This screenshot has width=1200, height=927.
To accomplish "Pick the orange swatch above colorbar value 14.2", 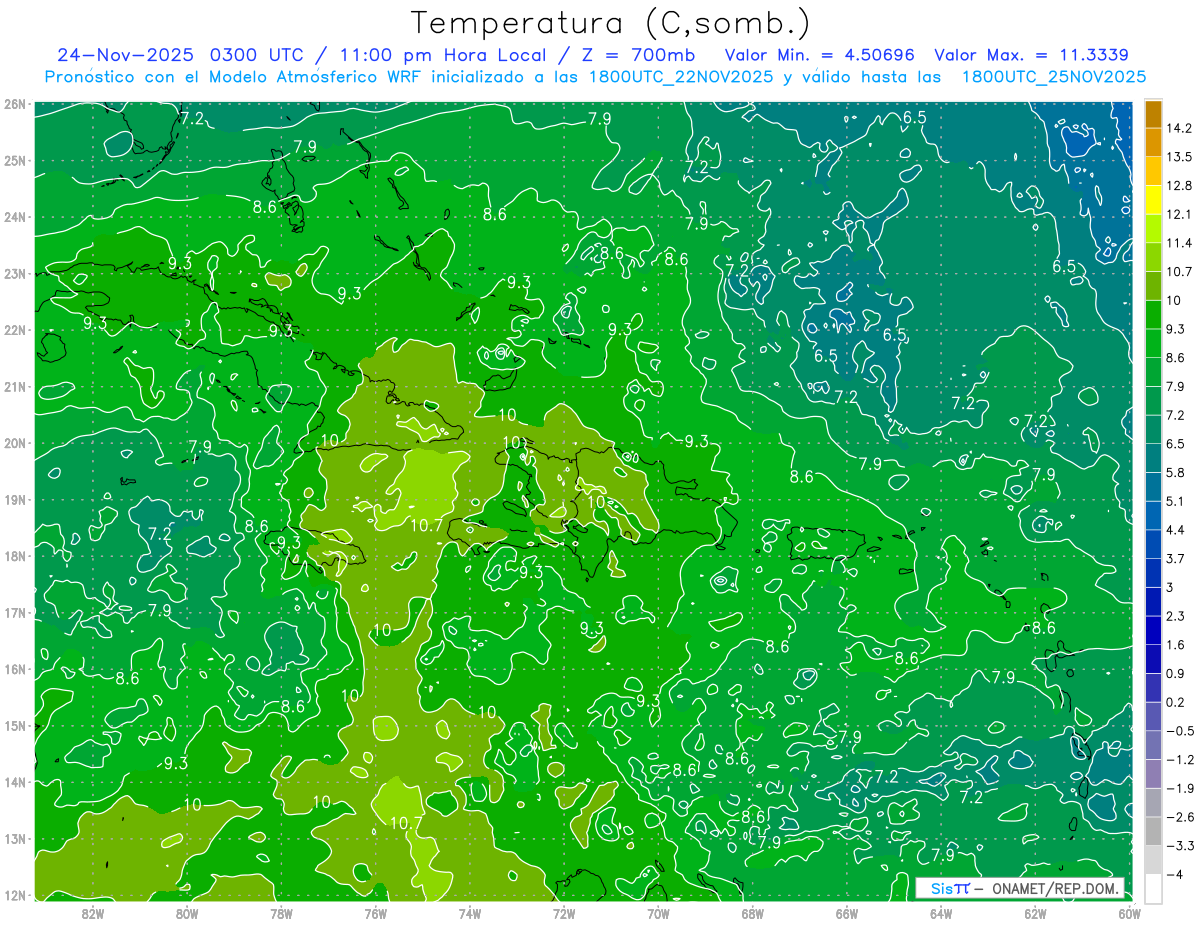I will pyautogui.click(x=1153, y=113).
